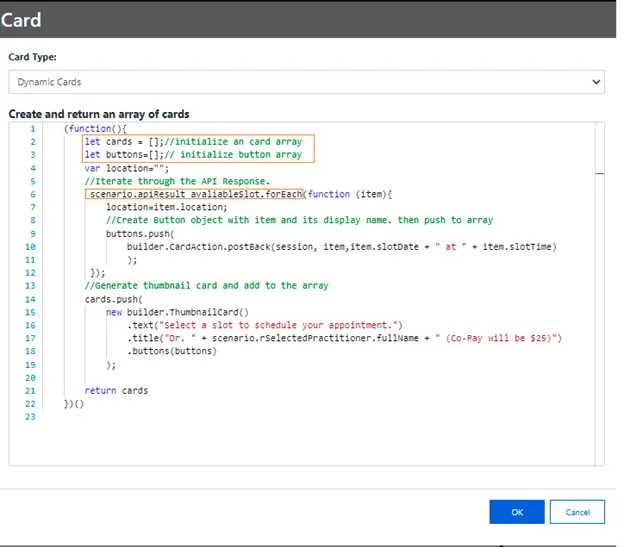Click the 'var location="";' line
This screenshot has width=624, height=548.
coord(127,168)
